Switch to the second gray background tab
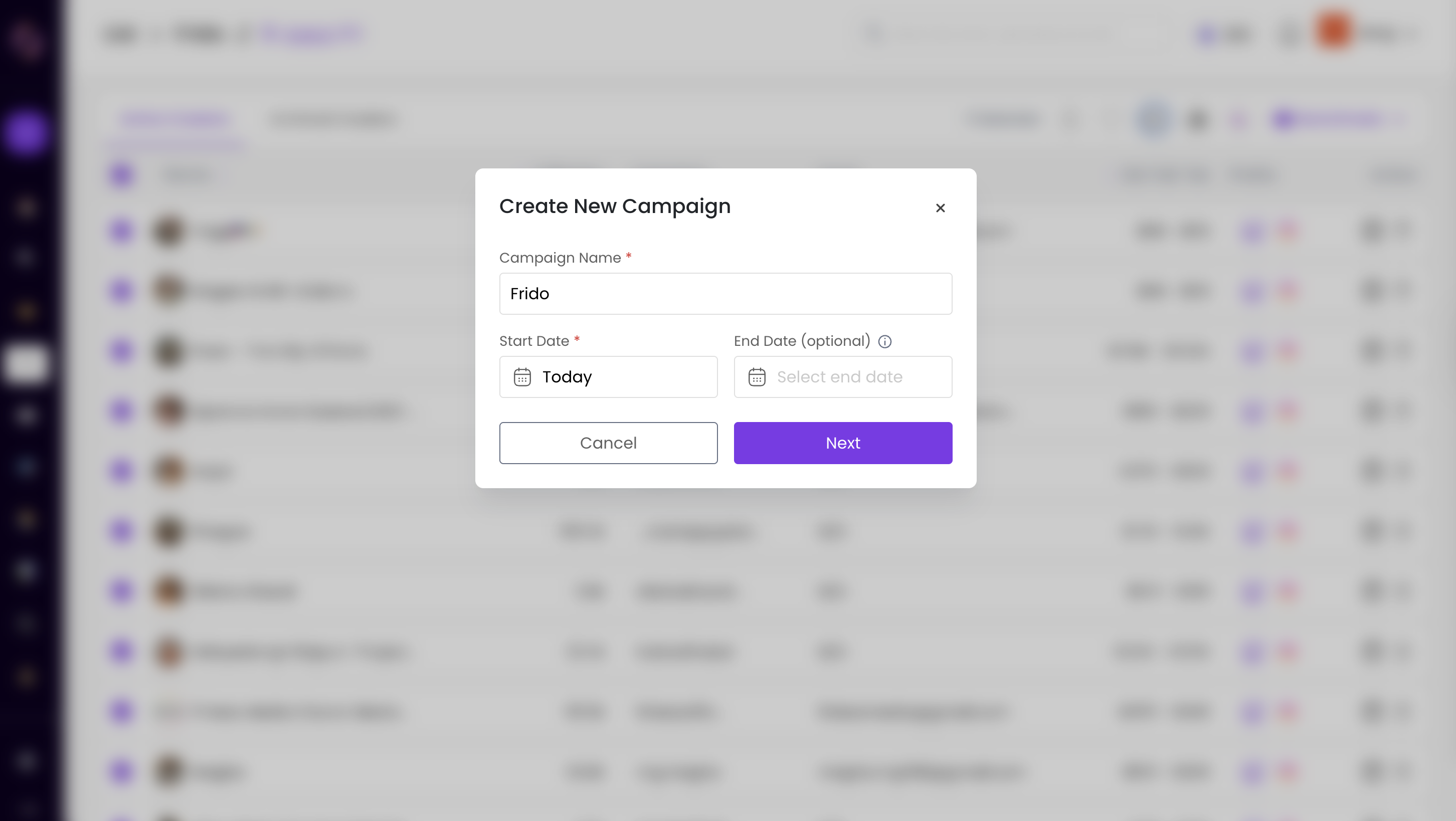Screen dimensions: 1456x821 pos(332,119)
